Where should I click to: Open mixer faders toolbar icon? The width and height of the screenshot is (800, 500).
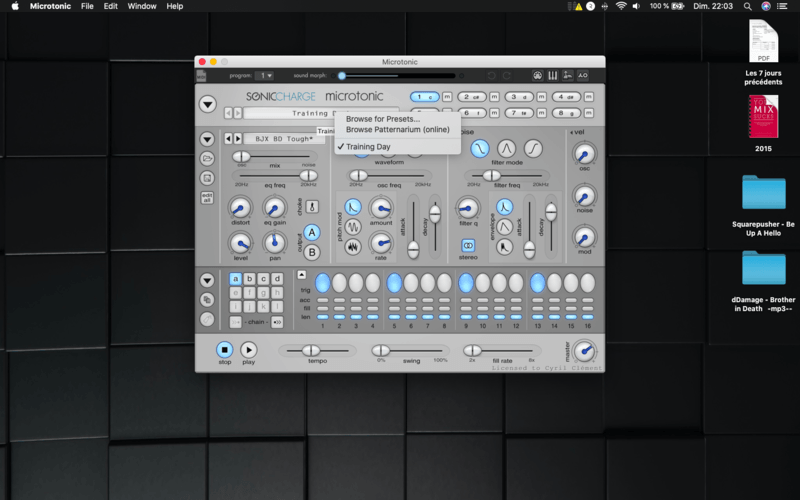point(553,76)
